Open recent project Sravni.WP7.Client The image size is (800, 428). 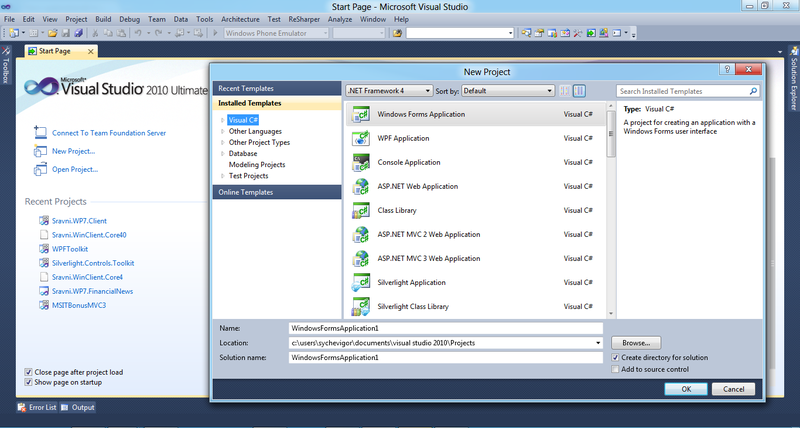pyautogui.click(x=79, y=221)
